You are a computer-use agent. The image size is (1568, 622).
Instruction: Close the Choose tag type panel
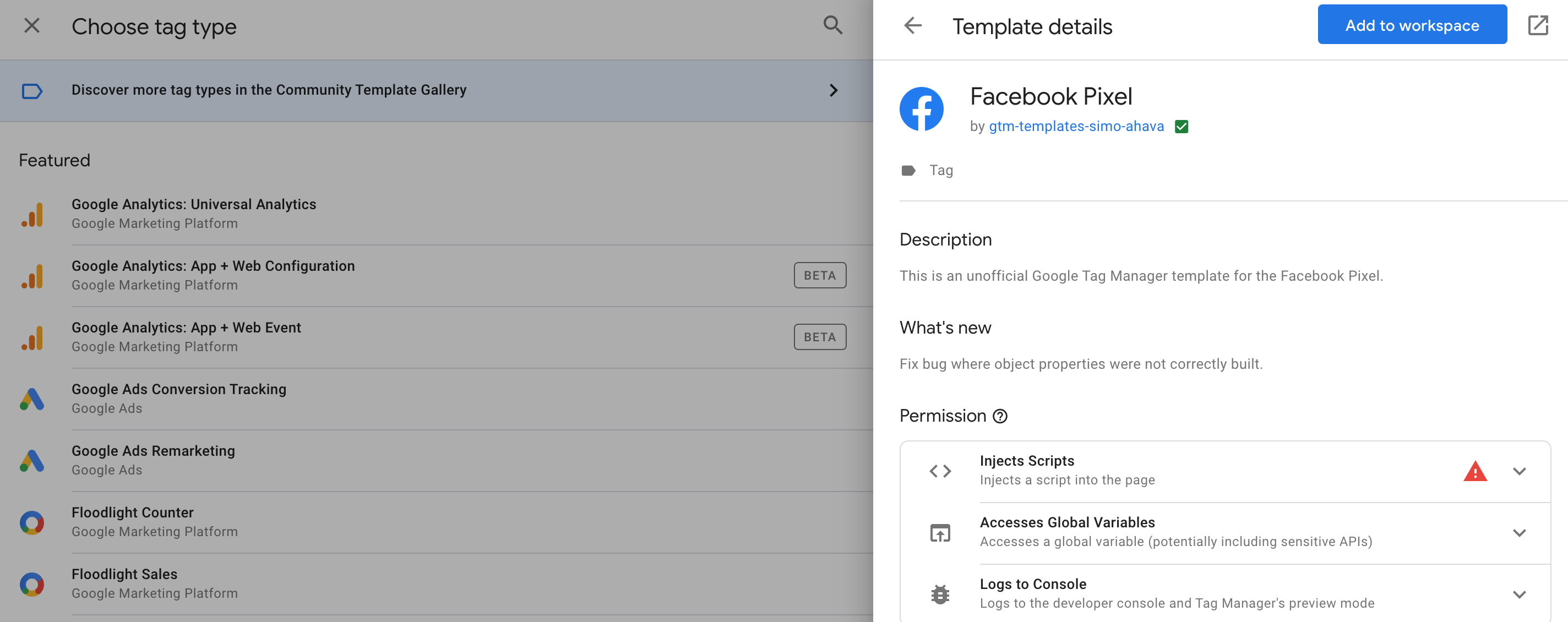click(x=31, y=25)
